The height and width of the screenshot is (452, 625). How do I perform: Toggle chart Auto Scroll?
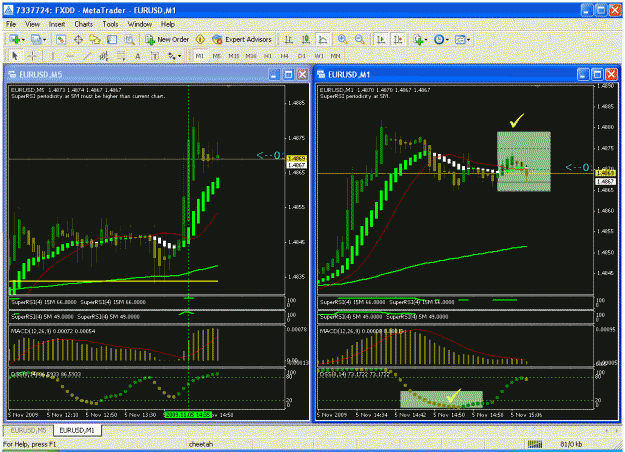pyautogui.click(x=381, y=39)
